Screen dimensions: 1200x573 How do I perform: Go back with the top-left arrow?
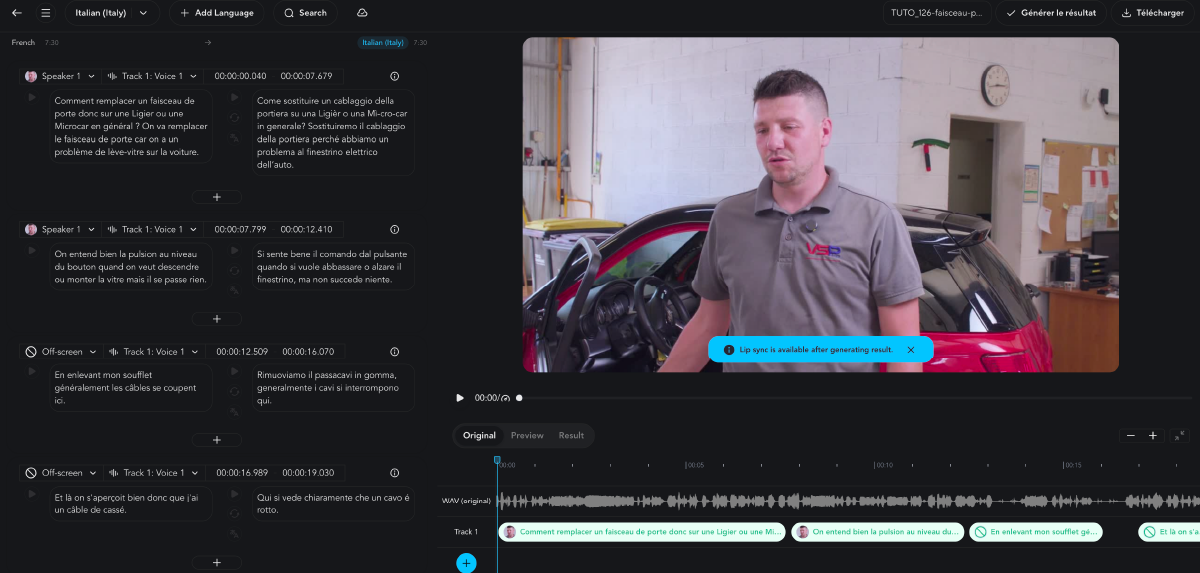[17, 13]
